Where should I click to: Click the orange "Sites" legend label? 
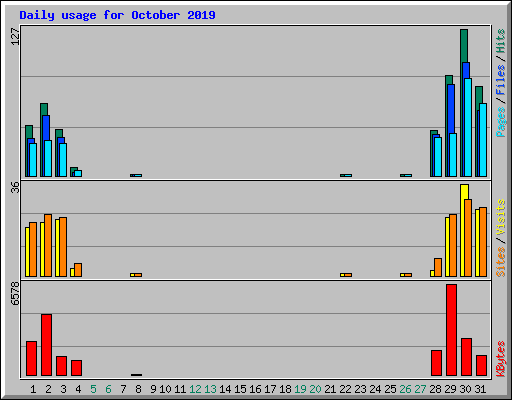click(501, 262)
